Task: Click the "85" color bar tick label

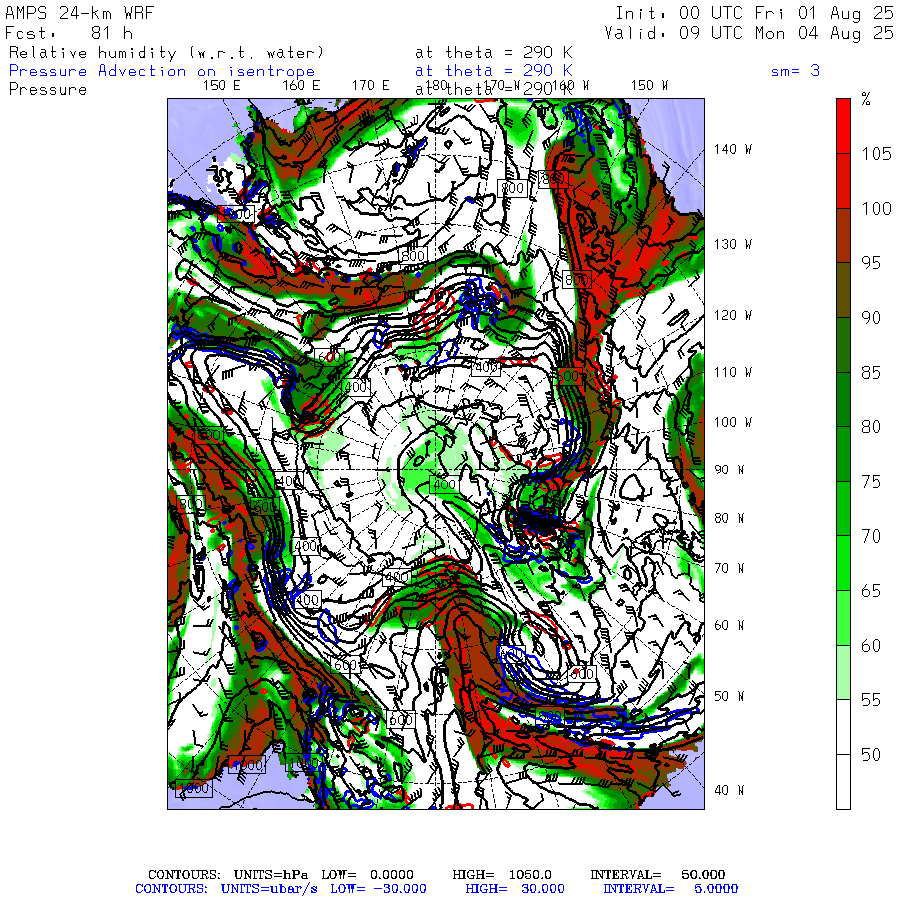Action: (x=871, y=373)
